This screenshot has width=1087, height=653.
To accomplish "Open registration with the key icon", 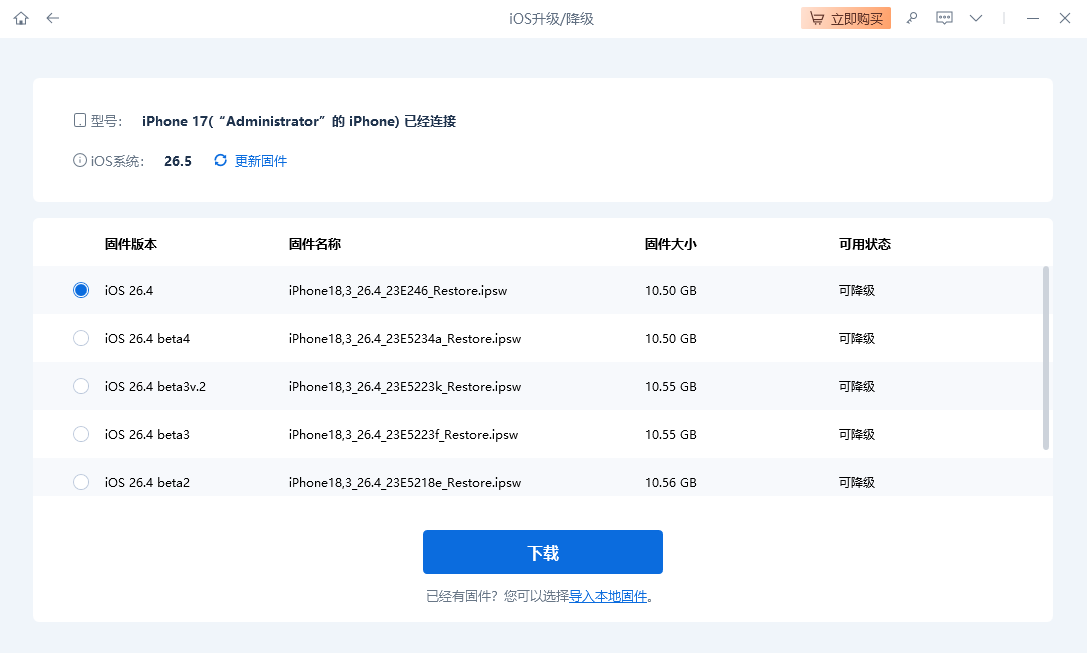I will point(911,18).
